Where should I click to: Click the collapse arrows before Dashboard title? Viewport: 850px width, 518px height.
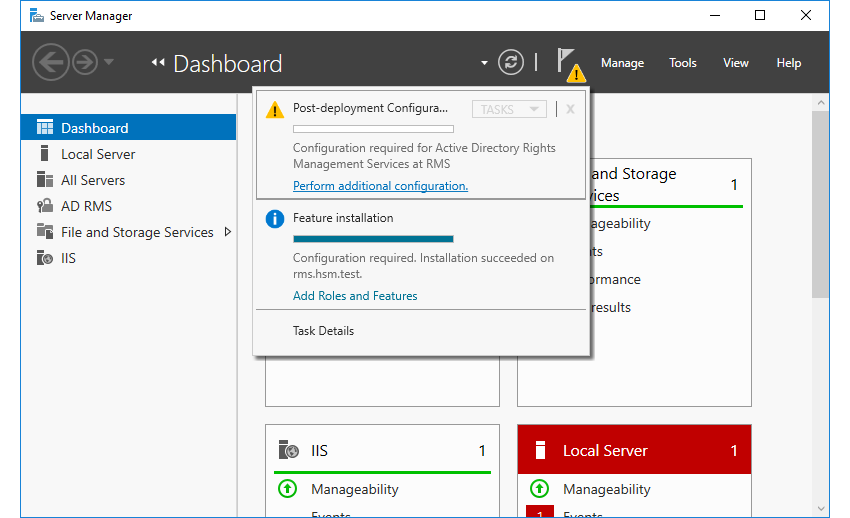tap(158, 62)
